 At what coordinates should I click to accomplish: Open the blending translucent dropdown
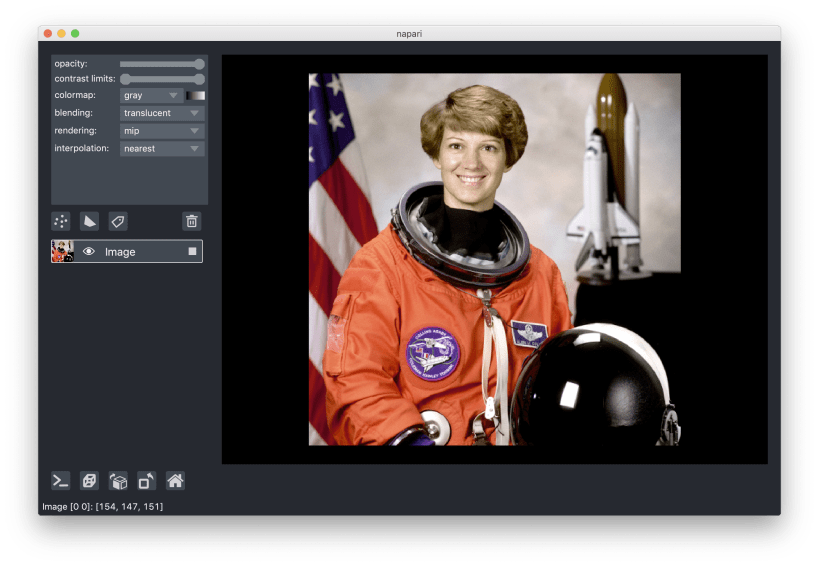point(162,113)
